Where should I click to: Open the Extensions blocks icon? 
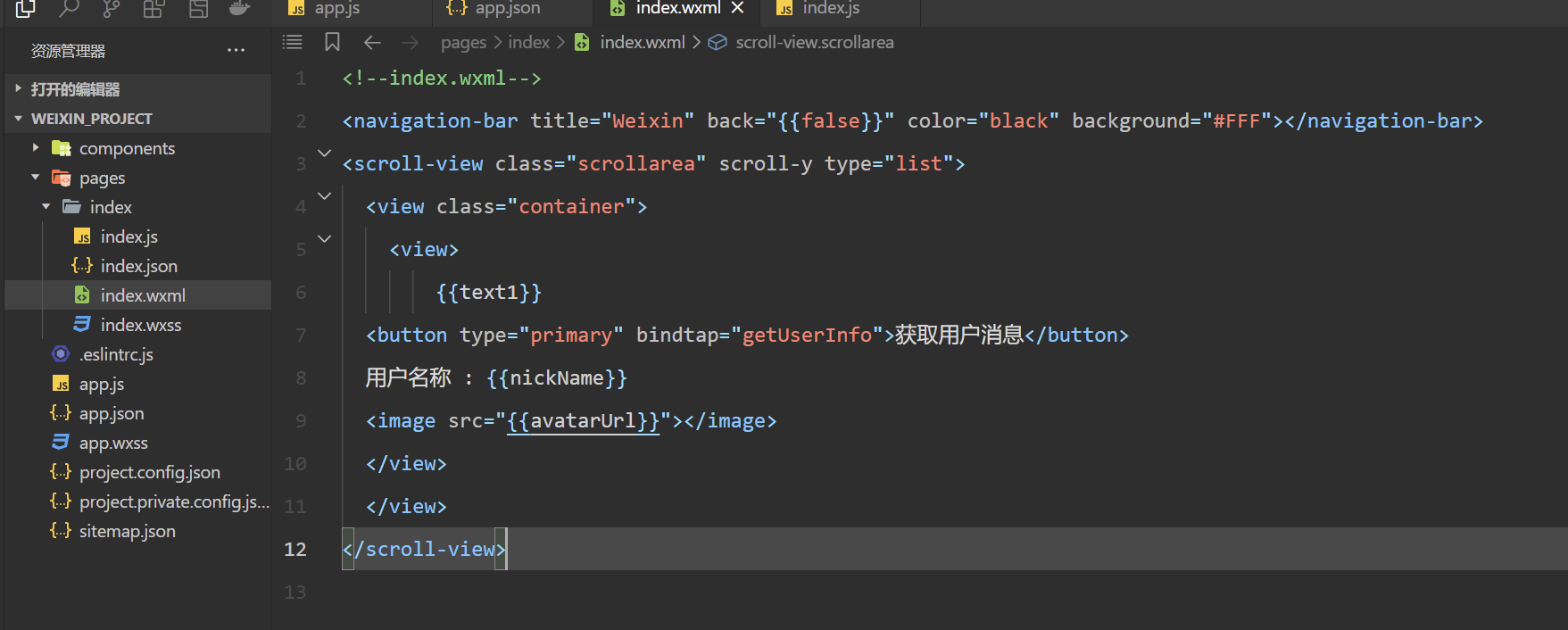point(154,8)
